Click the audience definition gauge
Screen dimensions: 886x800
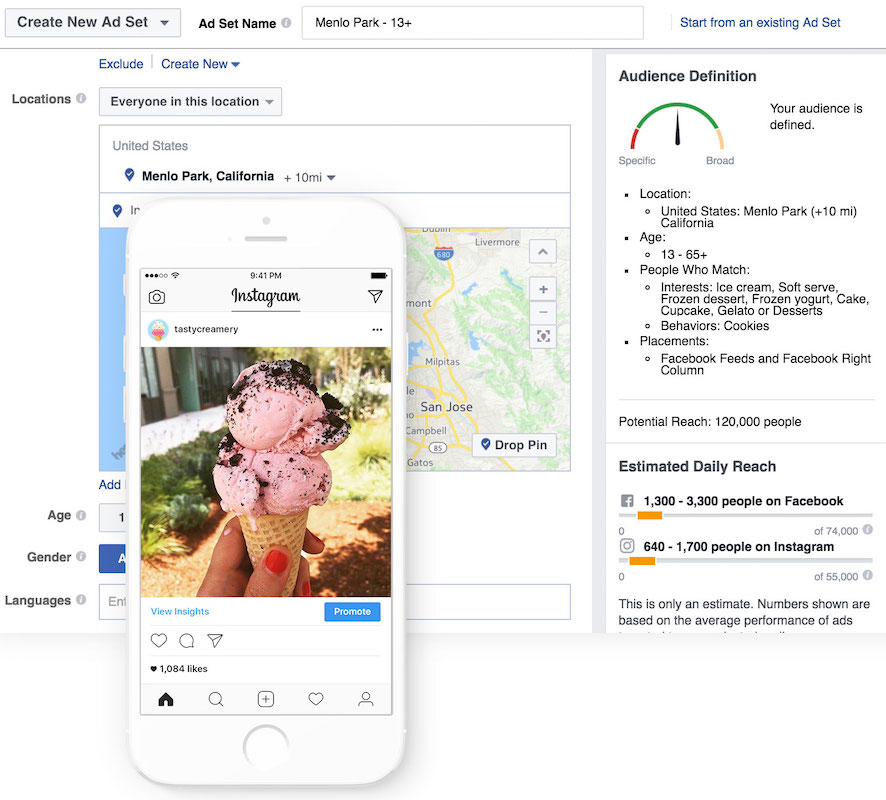677,125
